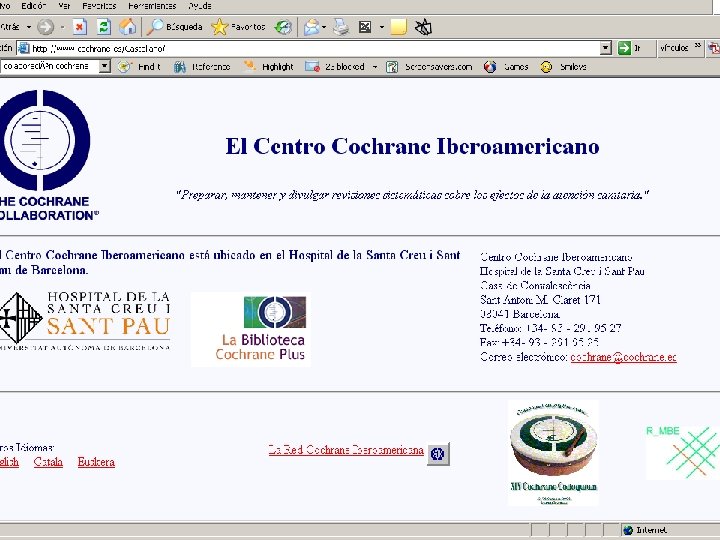Image resolution: width=720 pixels, height=540 pixels.
Task: Click the Hospital de la Santa Creu i Sant Pau logo
Action: point(85,321)
